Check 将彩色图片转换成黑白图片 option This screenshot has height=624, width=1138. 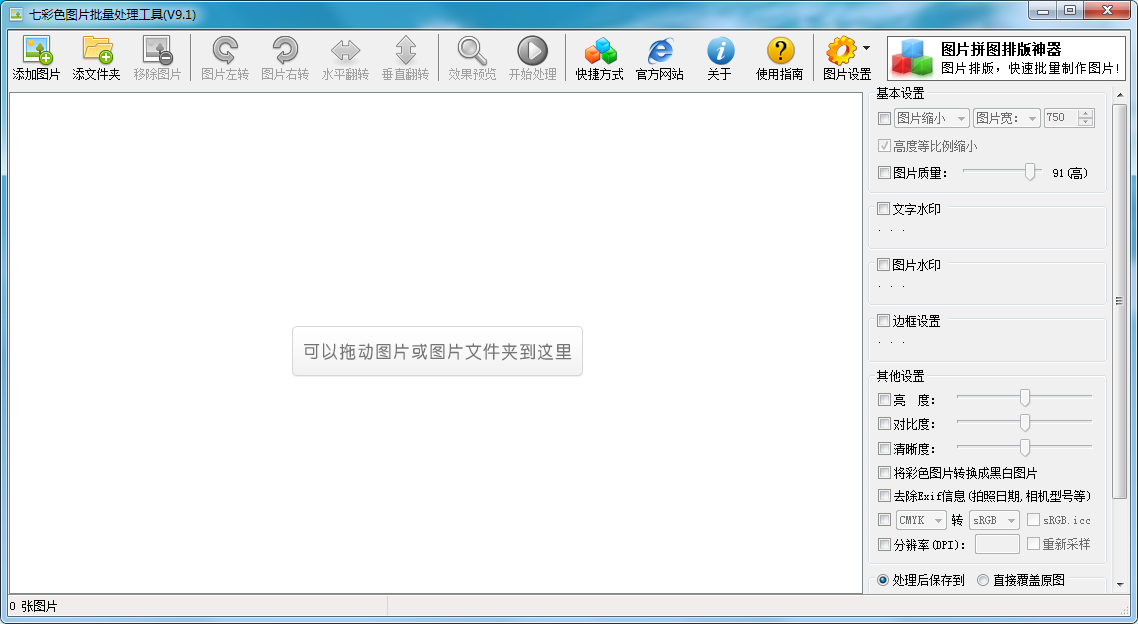pos(884,473)
